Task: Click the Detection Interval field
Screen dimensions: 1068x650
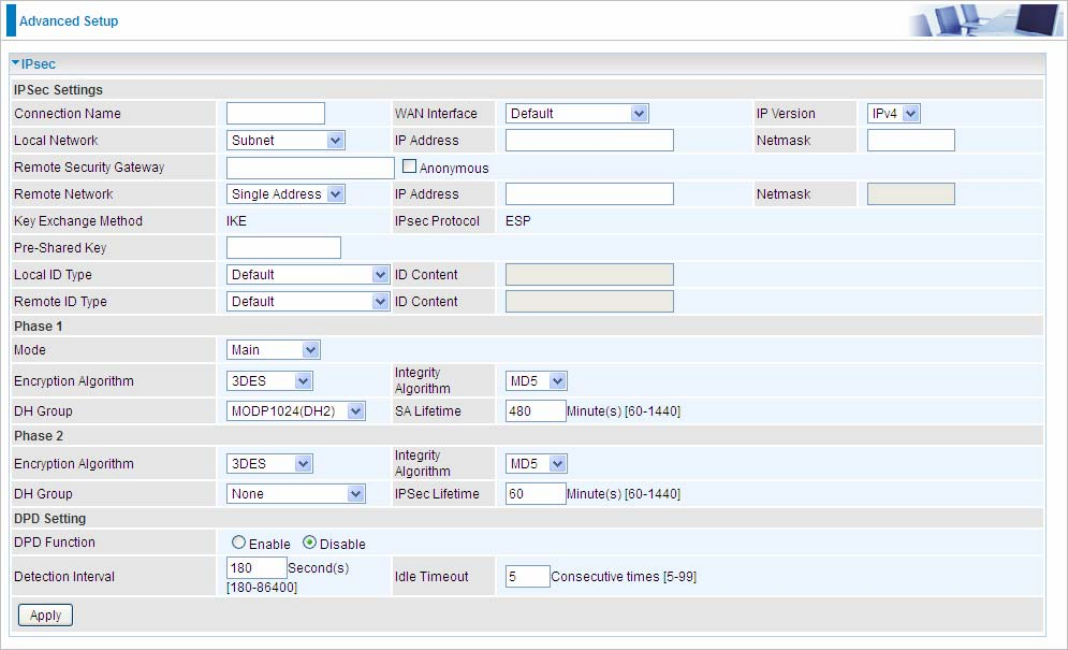Action: 256,568
